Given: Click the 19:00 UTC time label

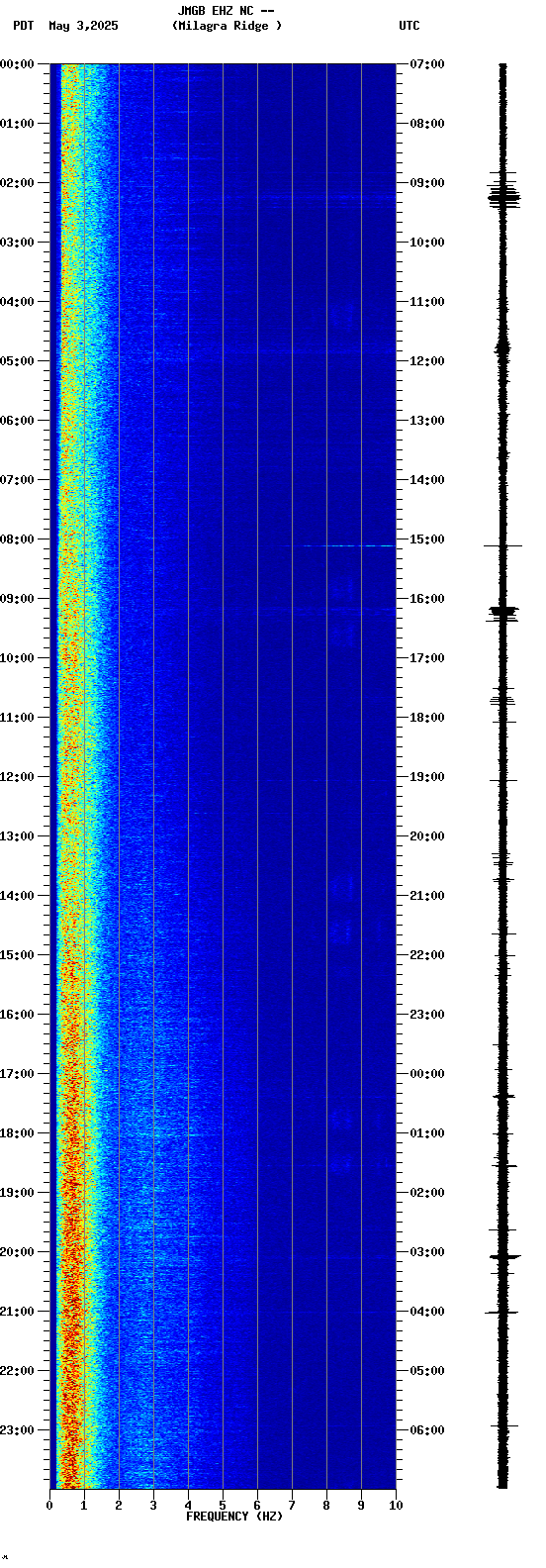Looking at the screenshot, I should 426,777.
